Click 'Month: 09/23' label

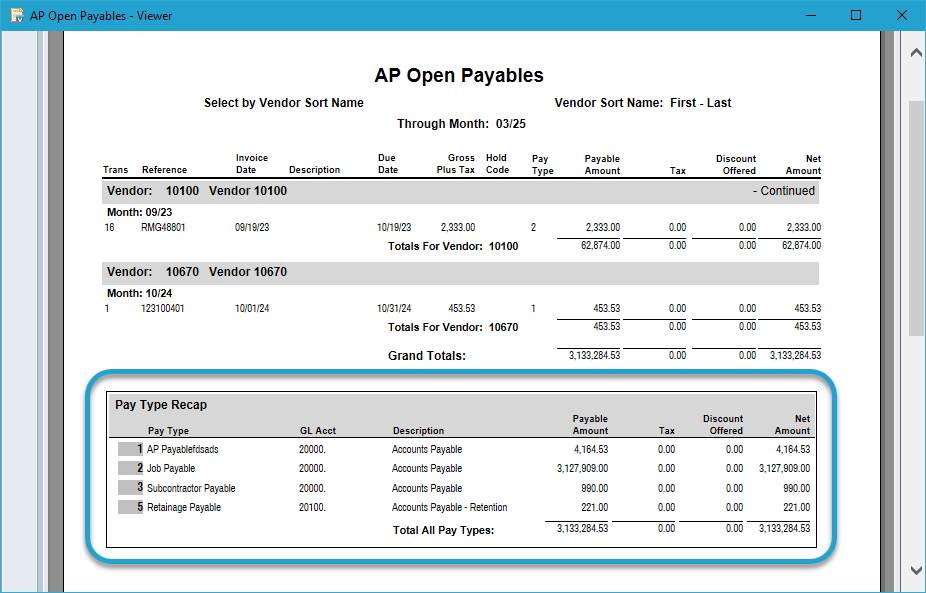pos(139,212)
